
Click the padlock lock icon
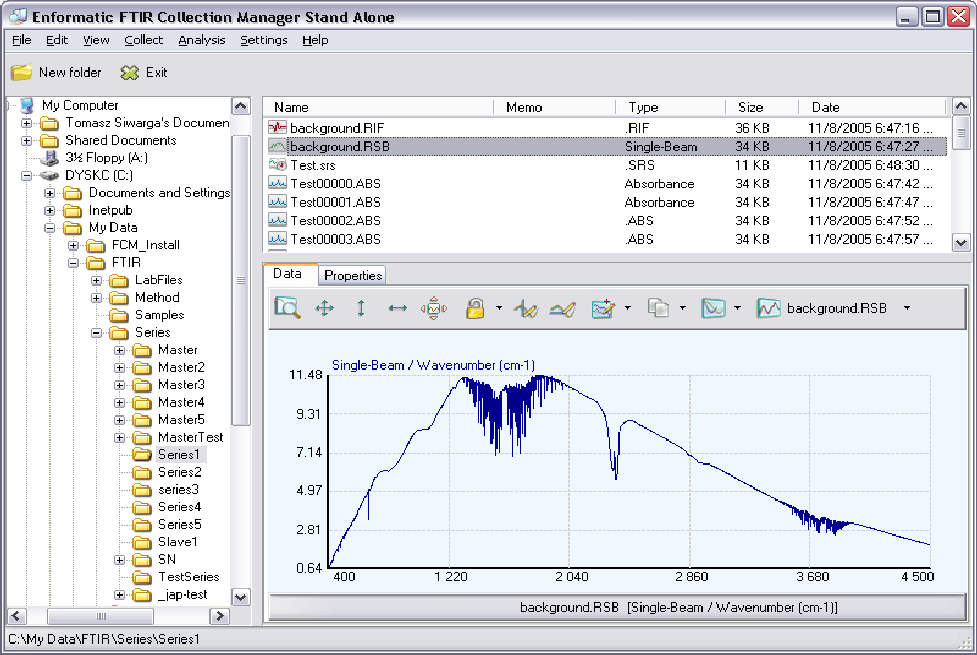pos(475,309)
